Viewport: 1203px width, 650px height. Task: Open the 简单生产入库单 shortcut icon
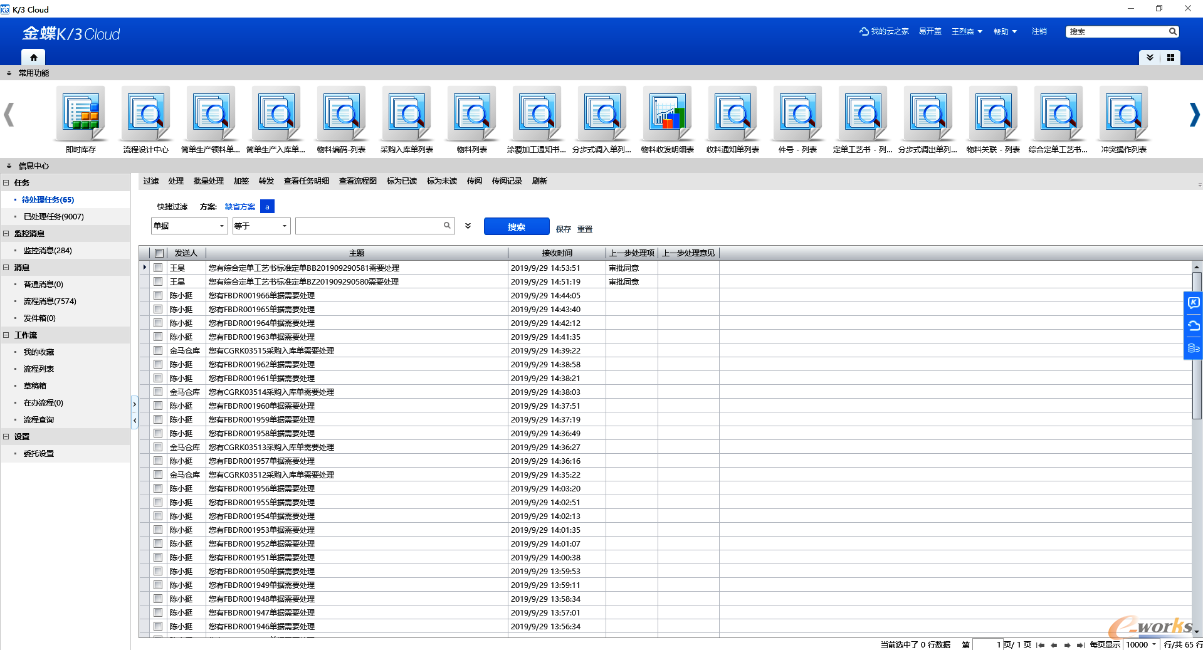276,113
